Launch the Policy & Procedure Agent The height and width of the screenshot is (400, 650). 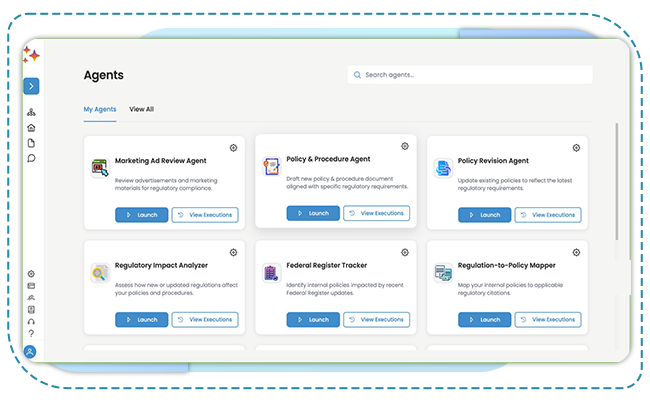(313, 213)
